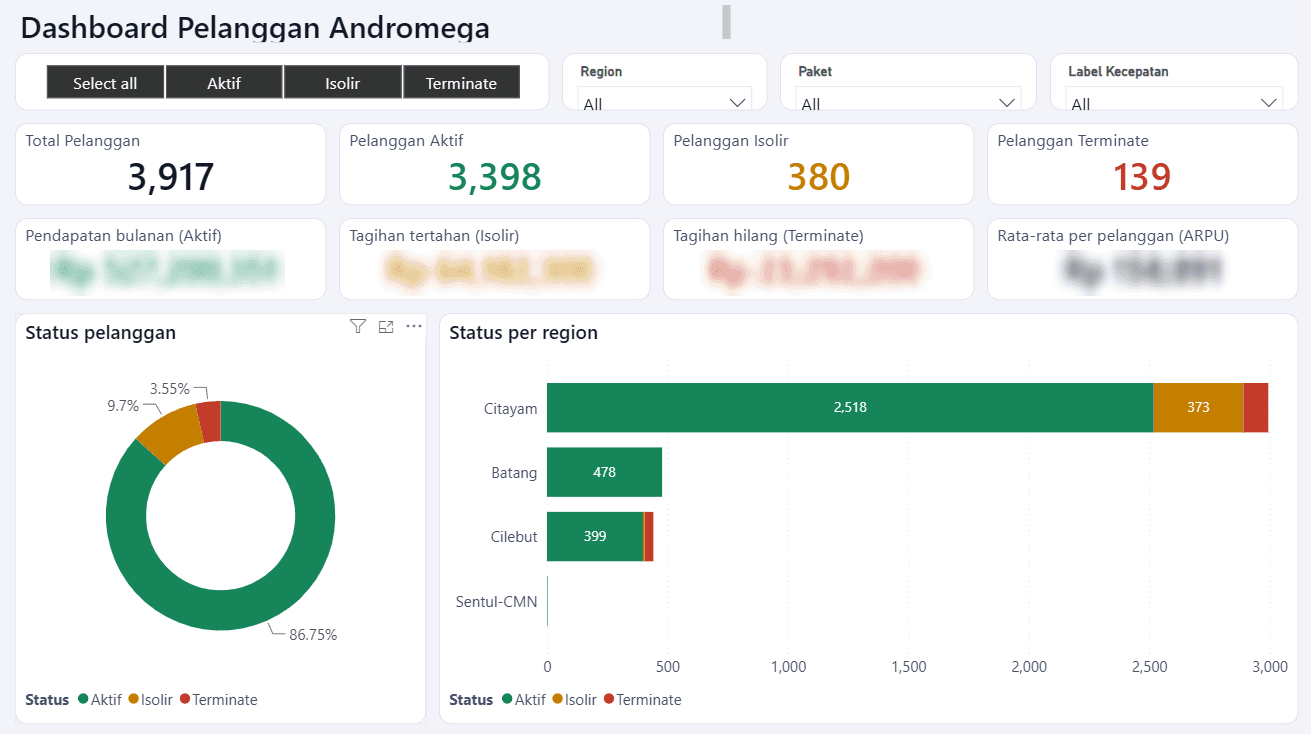Click Batang Aktif bar 478
1311x734 pixels.
point(604,472)
